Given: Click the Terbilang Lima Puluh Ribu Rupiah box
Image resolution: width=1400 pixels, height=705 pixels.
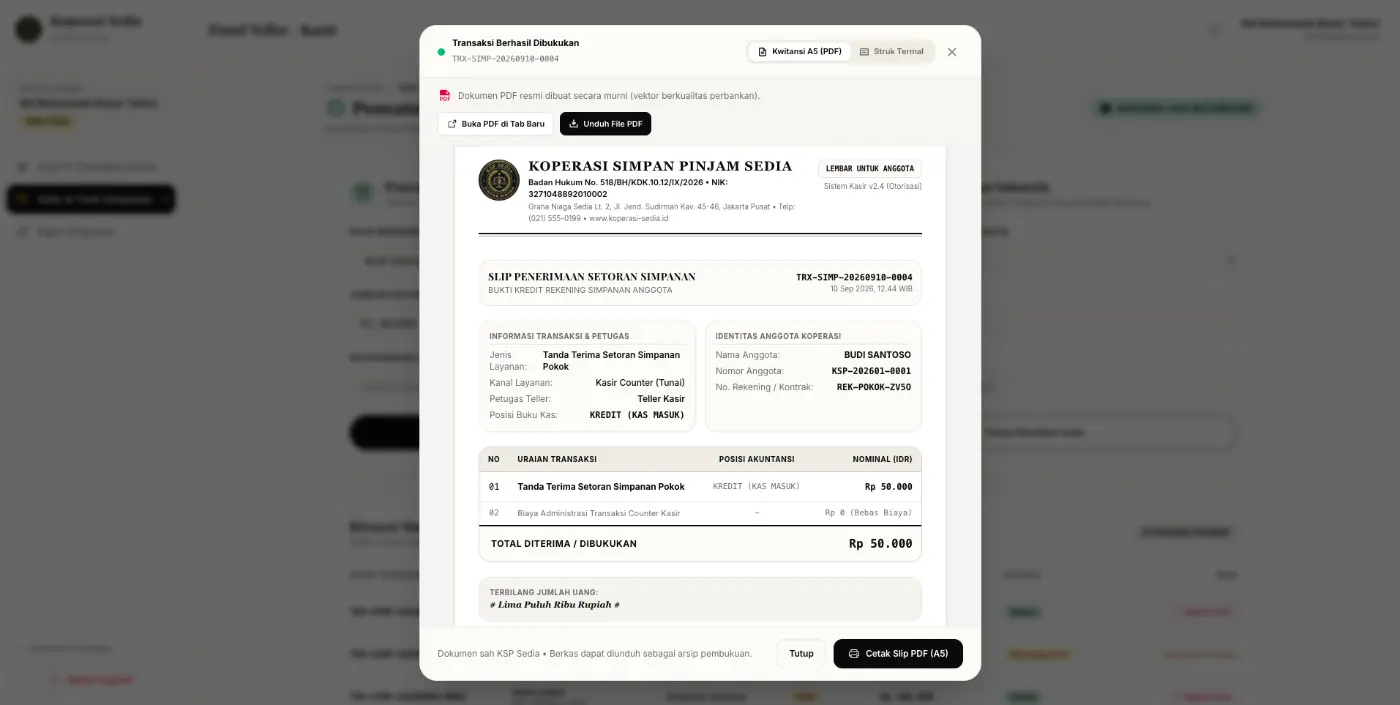Looking at the screenshot, I should 700,599.
